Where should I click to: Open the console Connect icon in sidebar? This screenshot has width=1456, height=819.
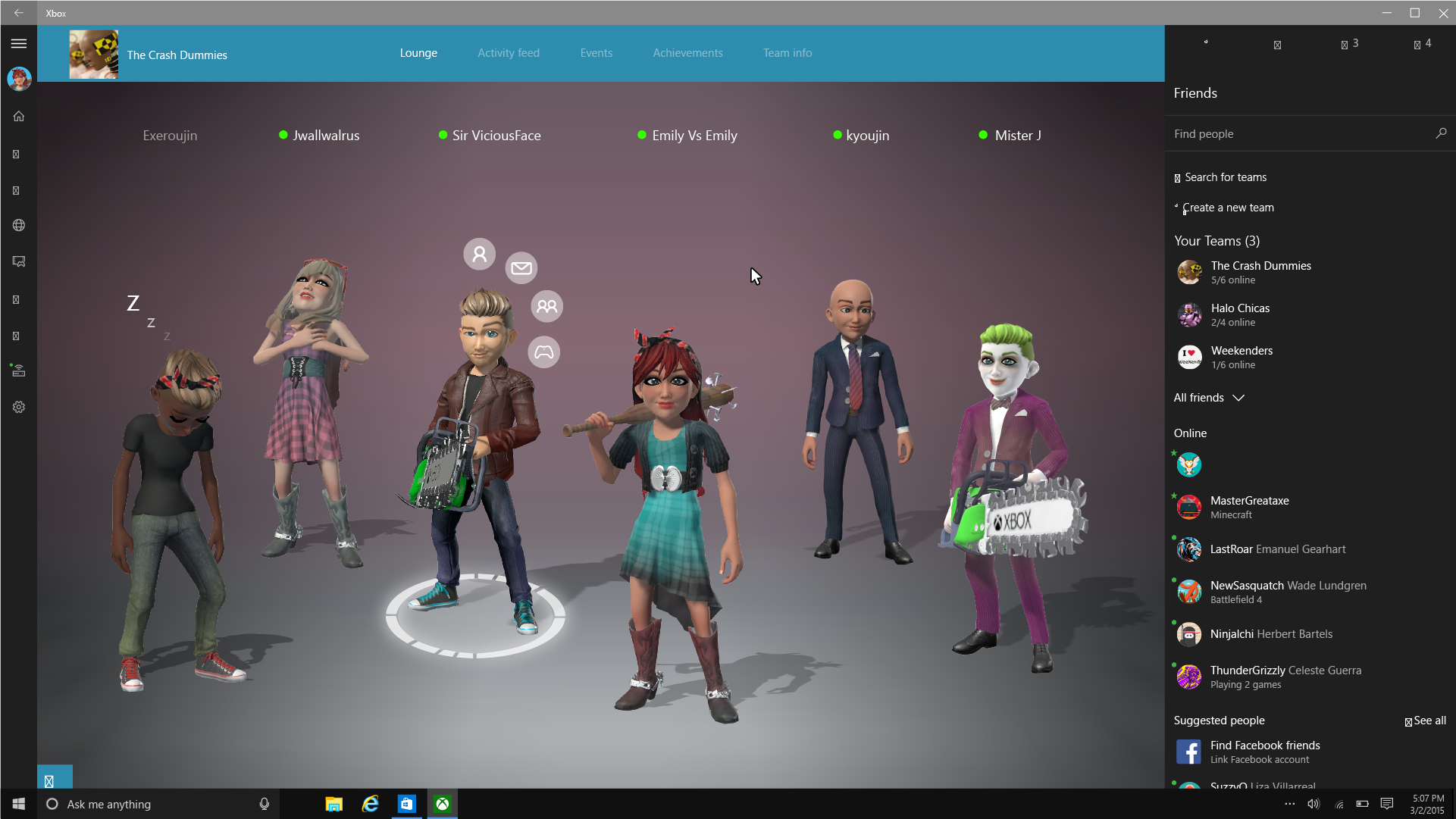tap(19, 370)
